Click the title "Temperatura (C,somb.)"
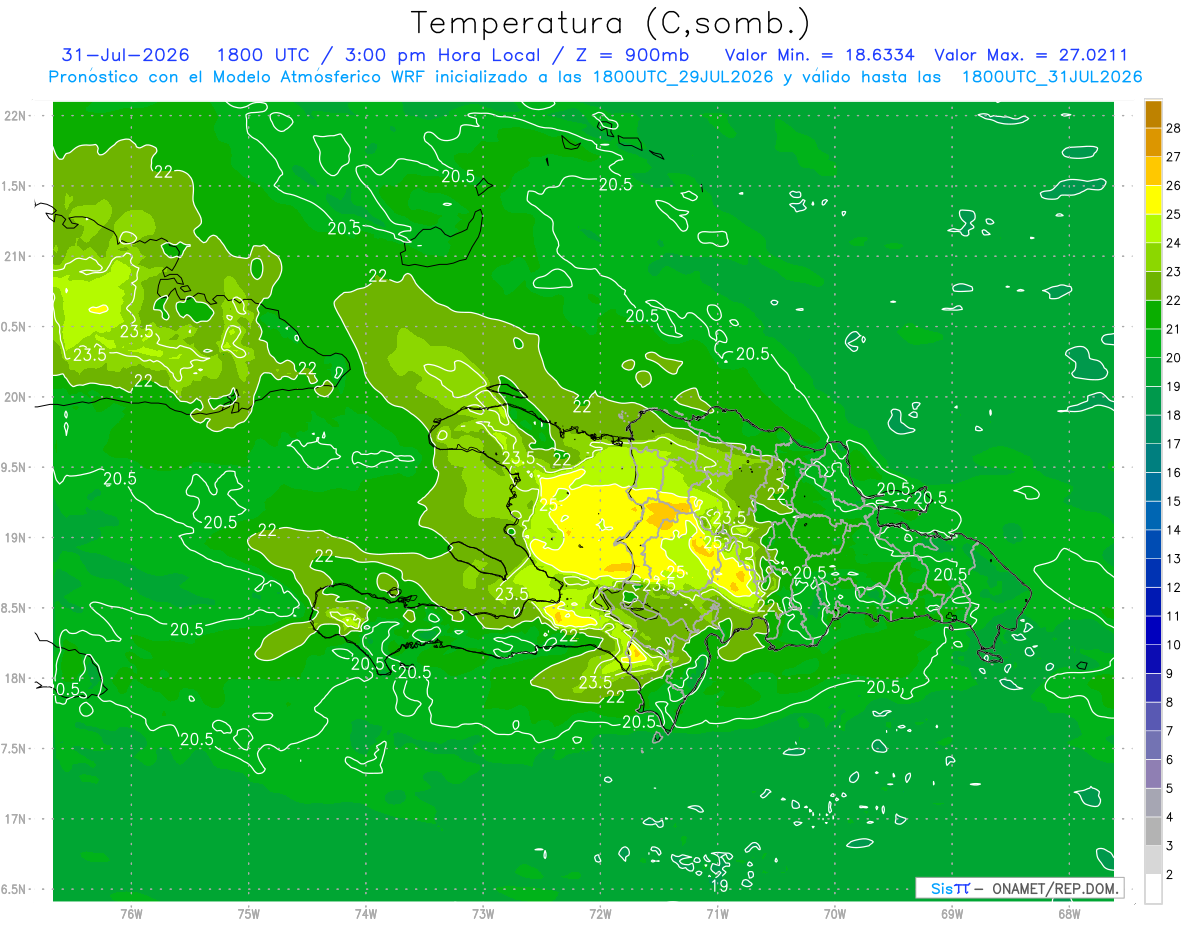1200x927 pixels. 610,23
